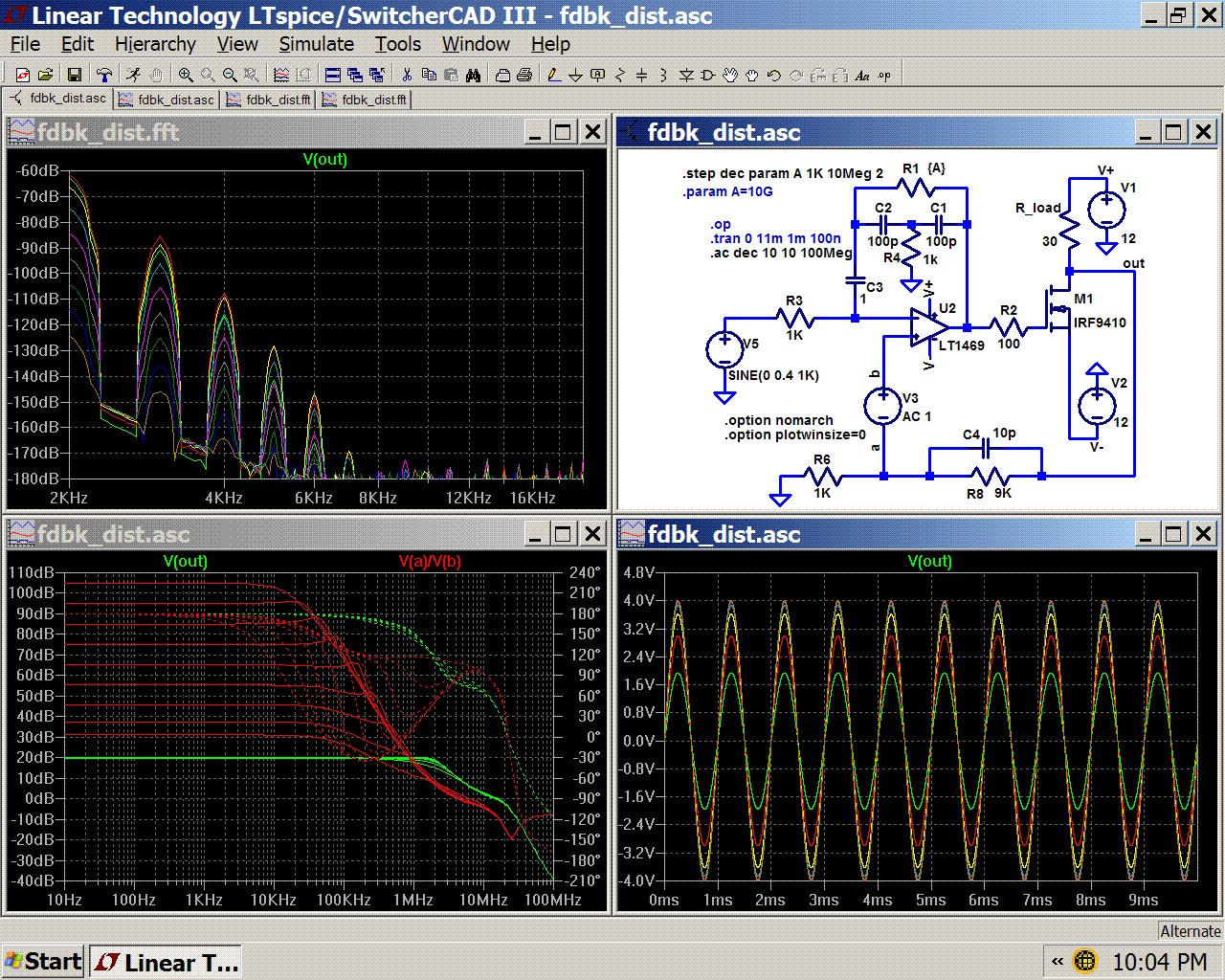Select the diode tool

(685, 75)
